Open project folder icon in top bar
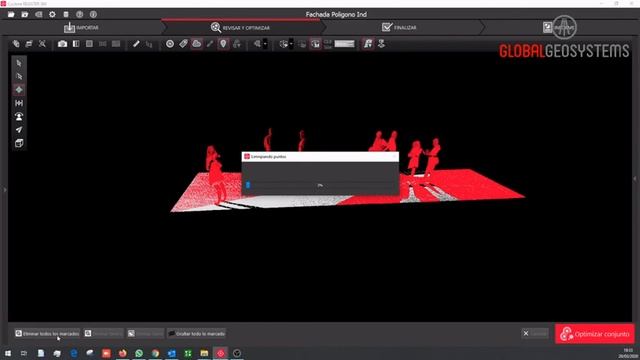The image size is (640, 360). (11, 14)
